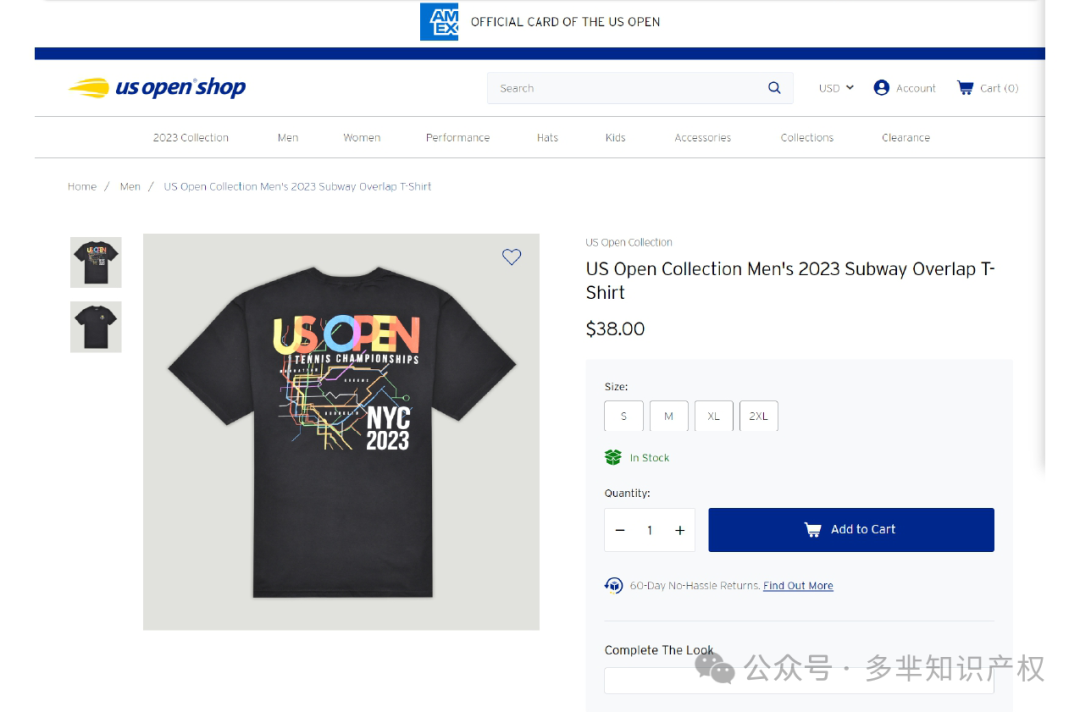Screen dimensions: 1080x712
Task: Select size M option
Action: (669, 416)
